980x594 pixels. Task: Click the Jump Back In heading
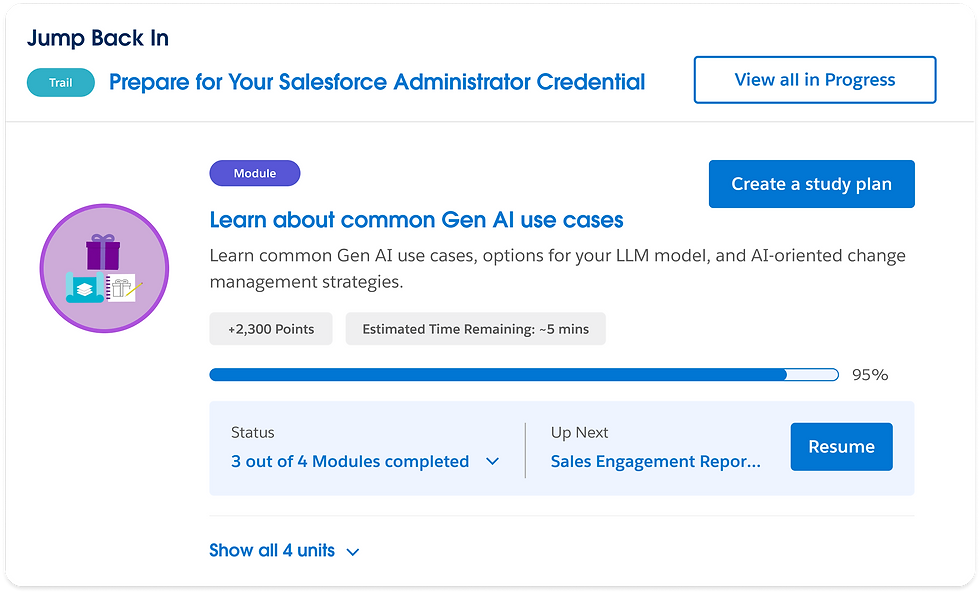pos(97,39)
